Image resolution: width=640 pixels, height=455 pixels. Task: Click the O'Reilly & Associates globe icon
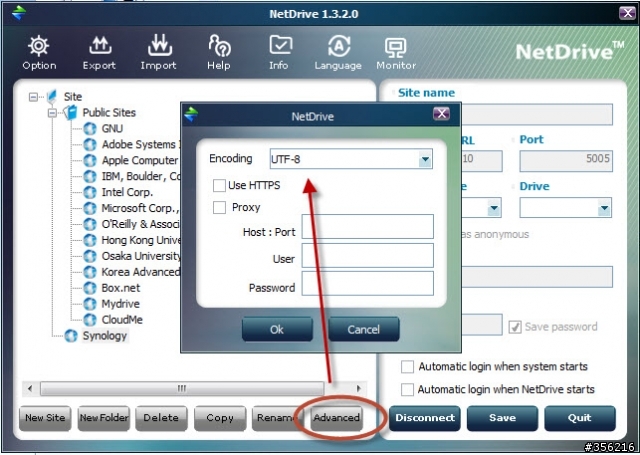pos(90,224)
